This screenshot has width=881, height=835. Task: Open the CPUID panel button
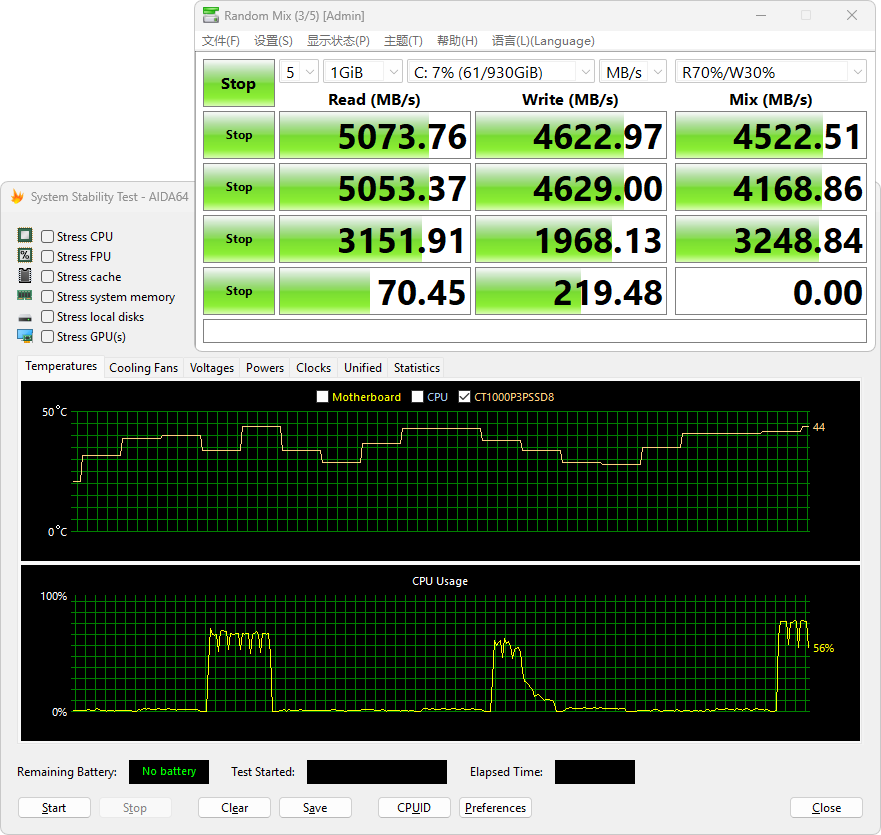click(x=414, y=807)
